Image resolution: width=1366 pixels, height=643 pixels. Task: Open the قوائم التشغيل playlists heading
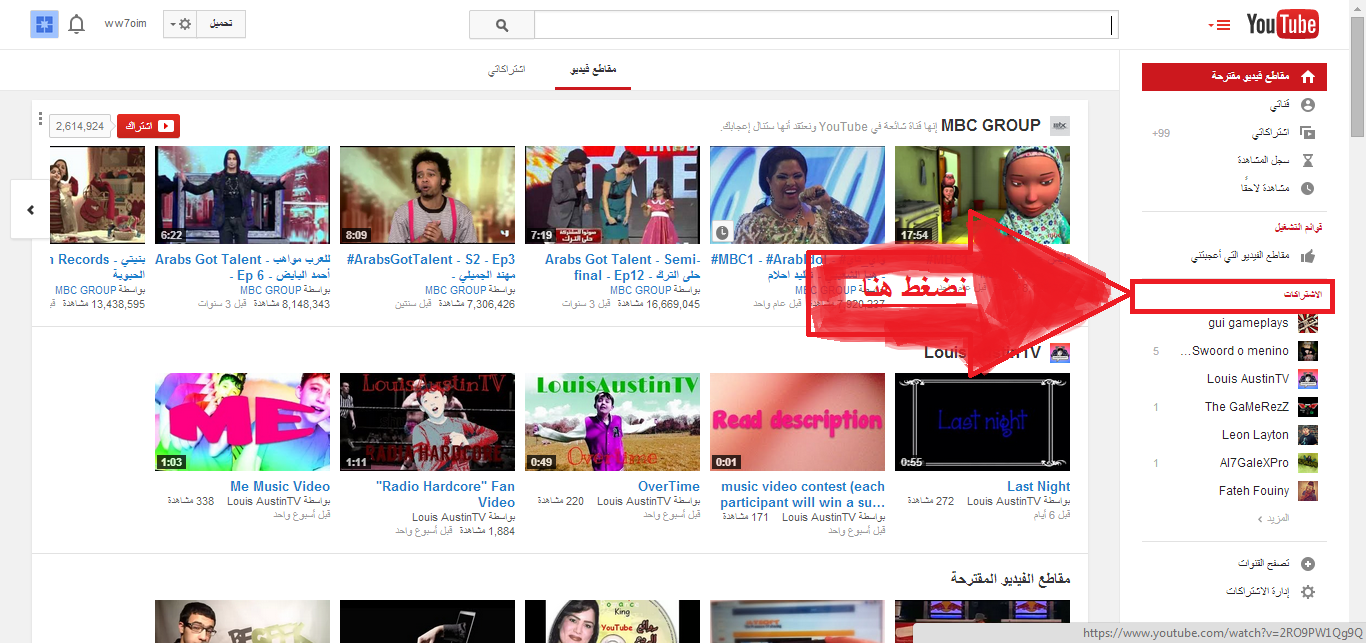point(1299,228)
